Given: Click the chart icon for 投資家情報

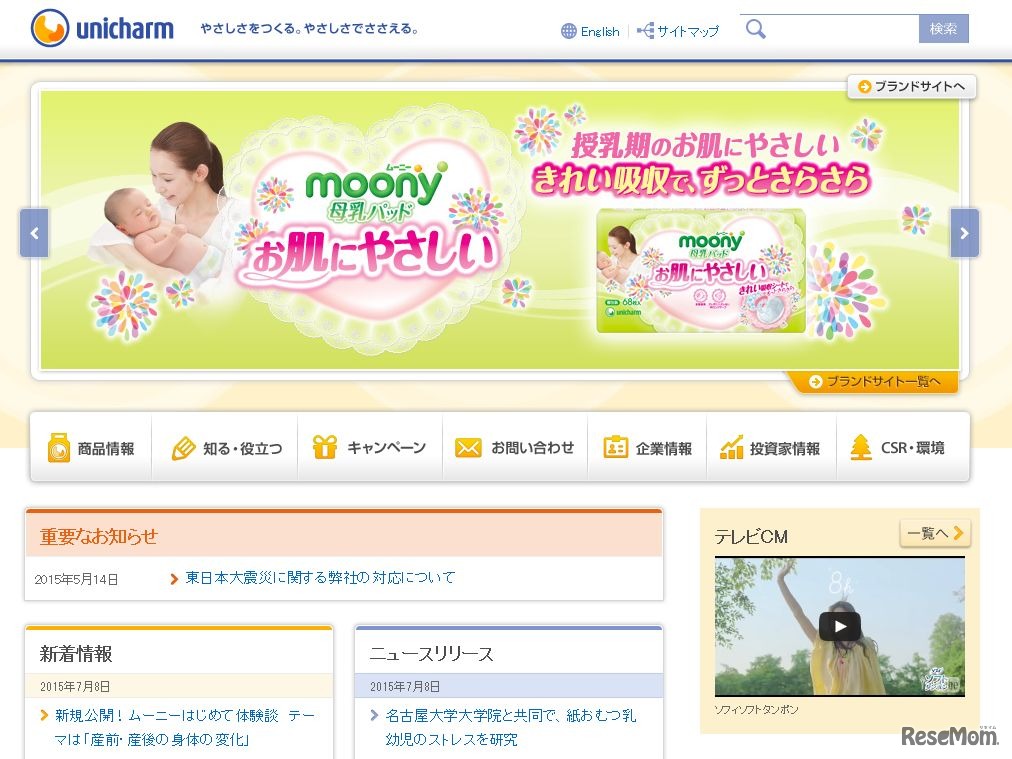Looking at the screenshot, I should click(x=731, y=447).
